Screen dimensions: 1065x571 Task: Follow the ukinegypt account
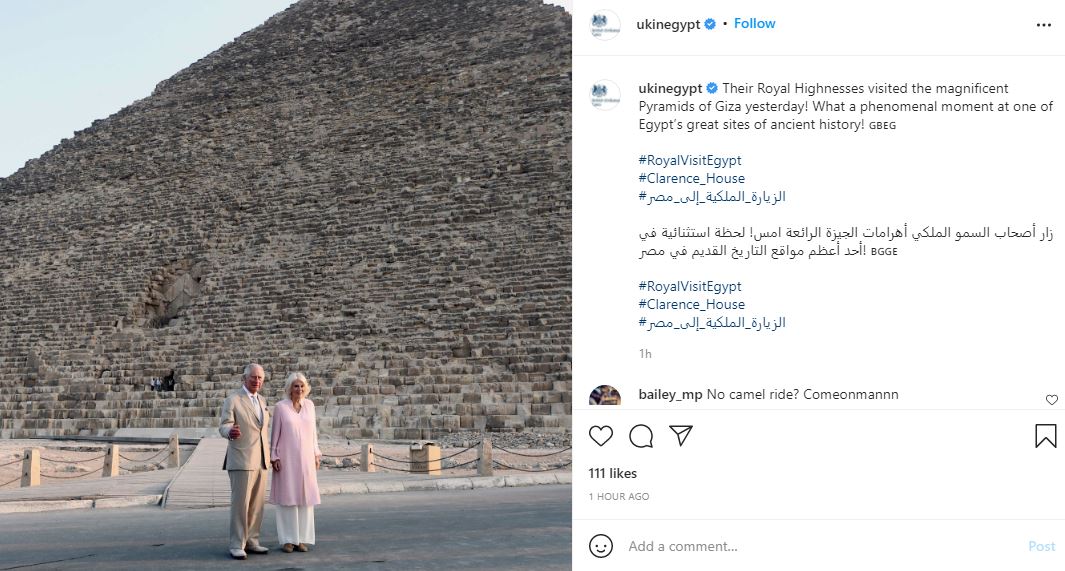(754, 23)
